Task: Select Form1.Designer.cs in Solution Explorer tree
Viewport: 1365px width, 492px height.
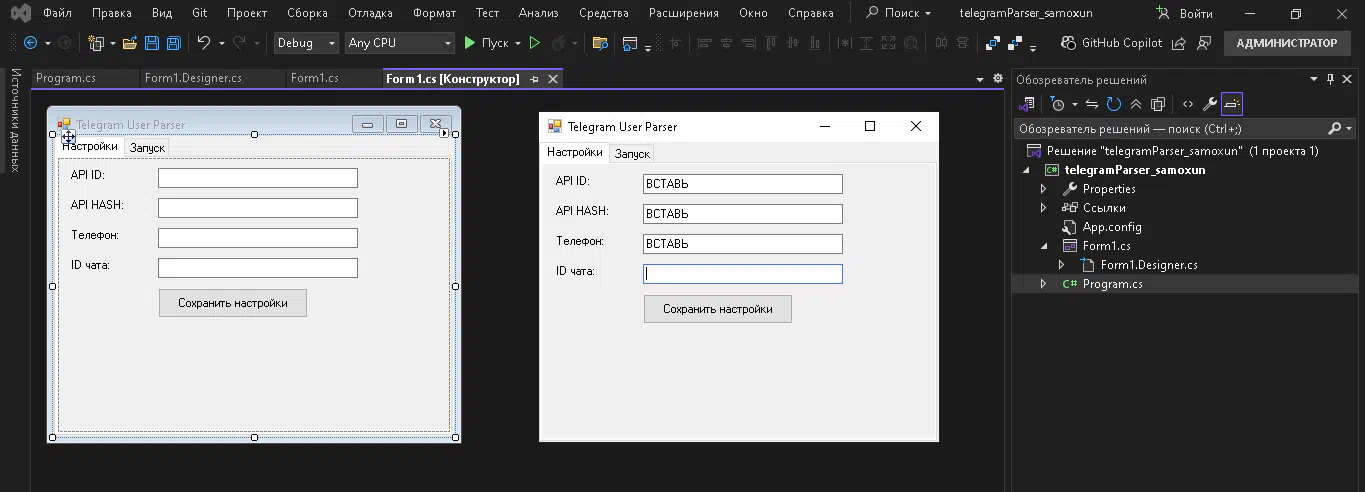Action: pyautogui.click(x=1148, y=265)
